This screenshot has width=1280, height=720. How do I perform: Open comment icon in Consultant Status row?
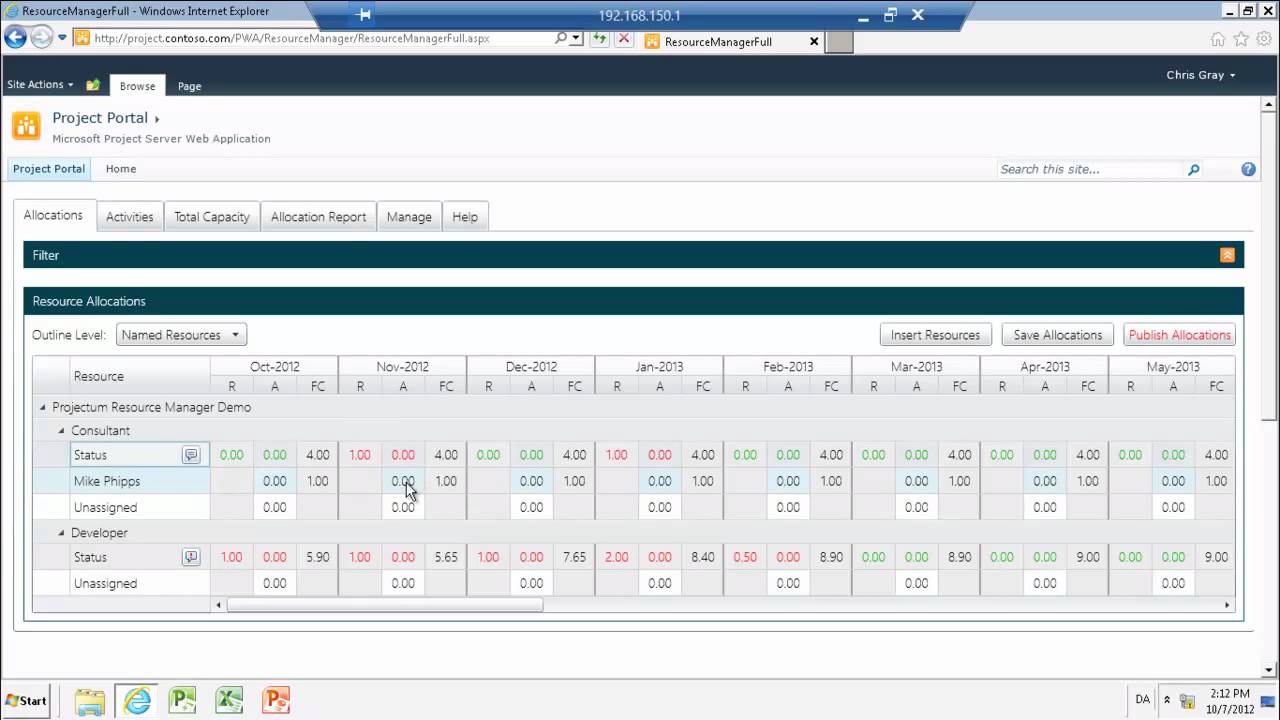[191, 455]
